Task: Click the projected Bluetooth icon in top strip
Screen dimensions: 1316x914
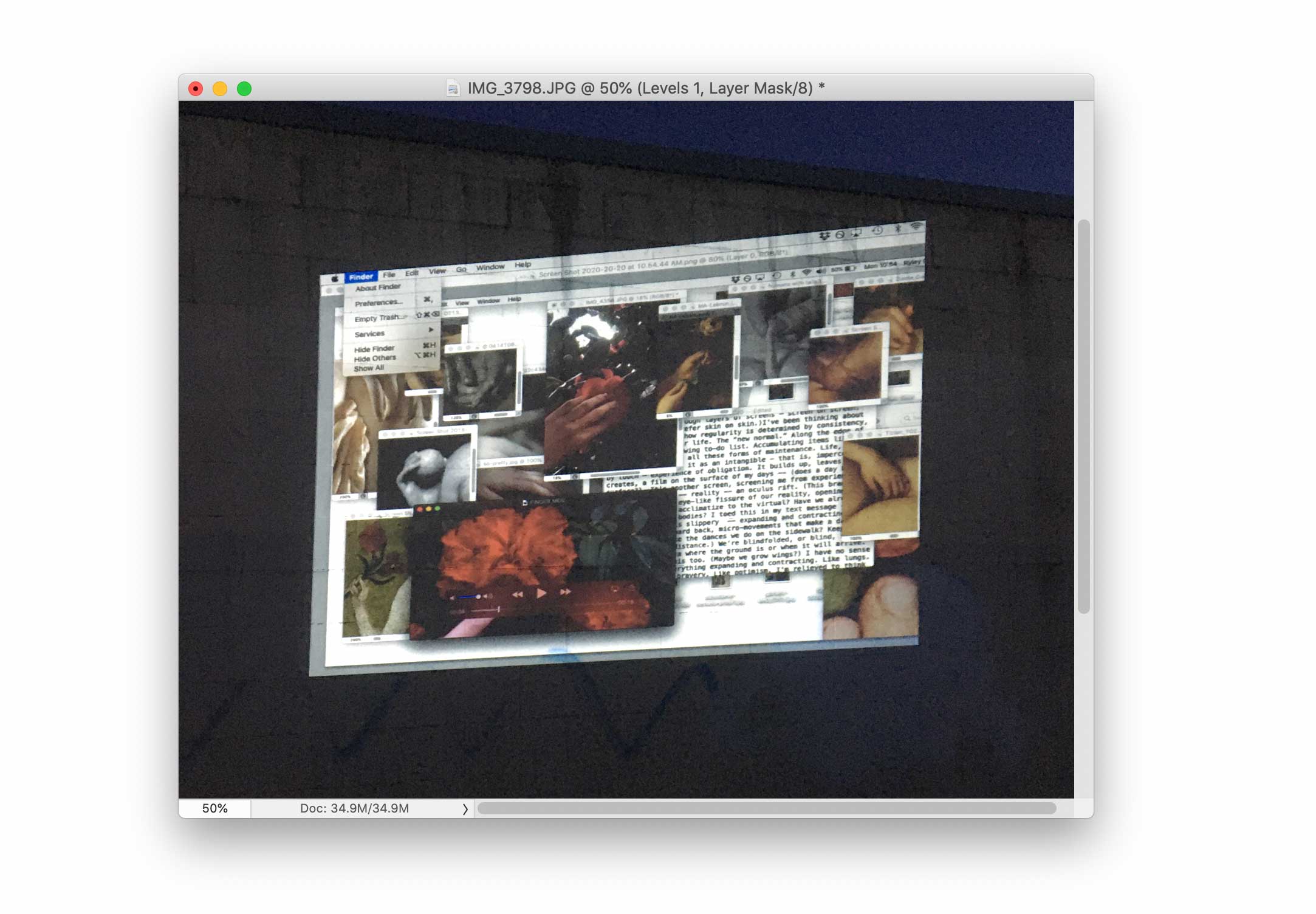Action: pos(897,229)
